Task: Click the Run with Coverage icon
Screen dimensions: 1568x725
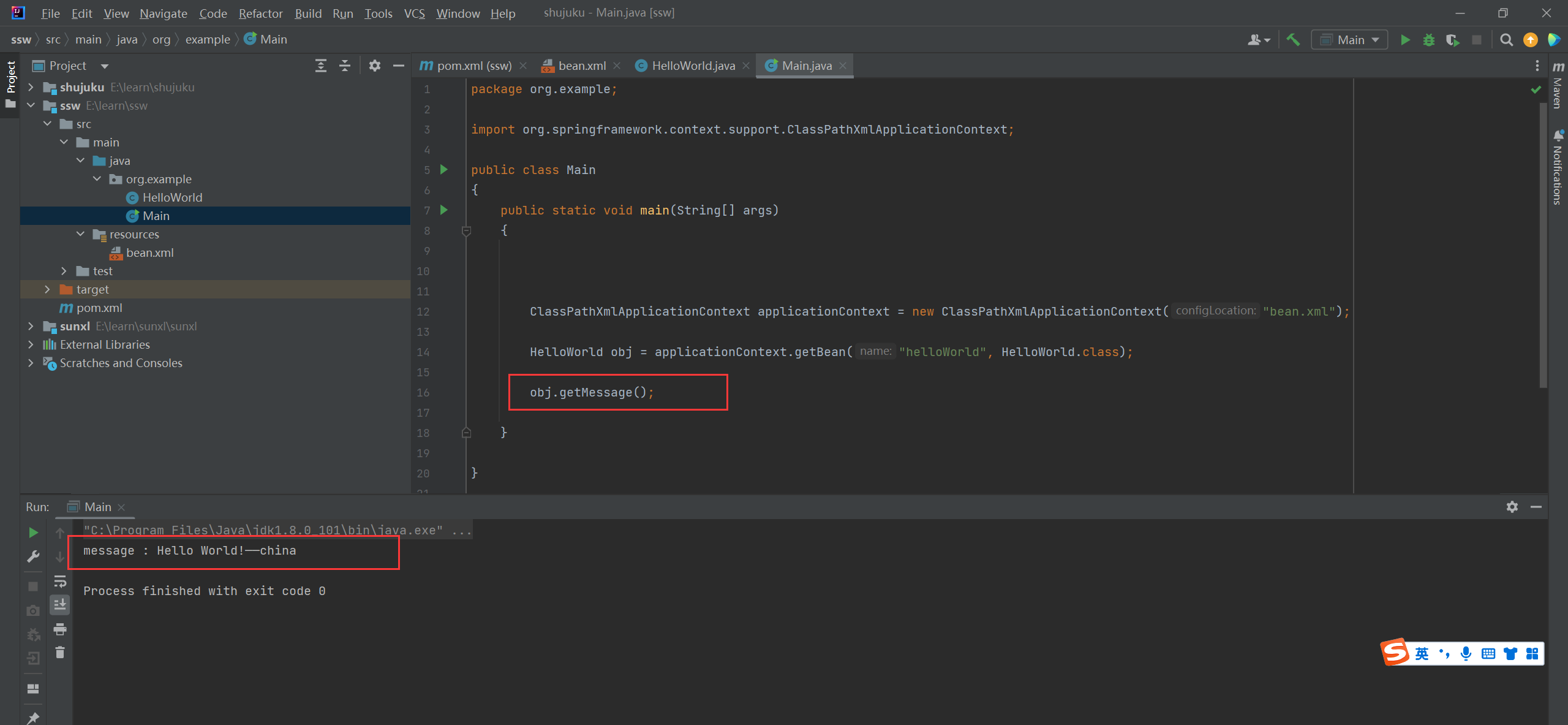Action: (1452, 40)
